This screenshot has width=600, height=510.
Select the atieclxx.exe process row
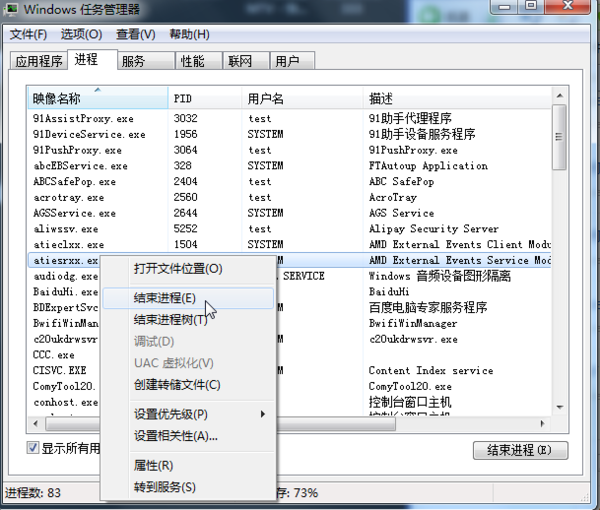[x=289, y=244]
